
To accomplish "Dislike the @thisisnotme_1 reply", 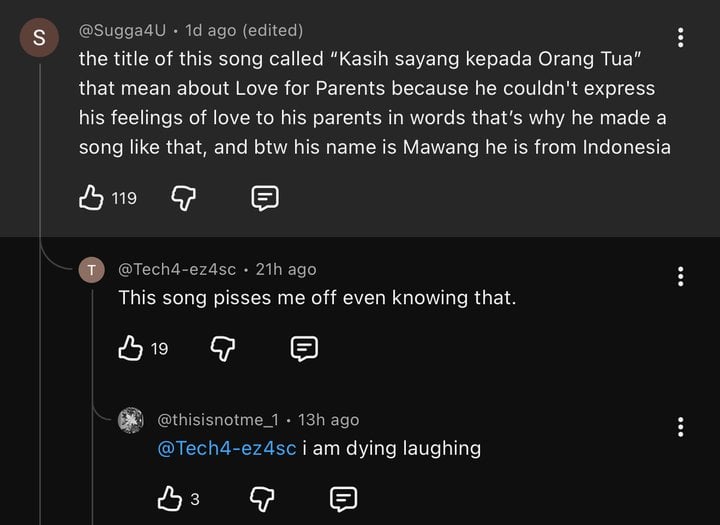I will click(262, 498).
